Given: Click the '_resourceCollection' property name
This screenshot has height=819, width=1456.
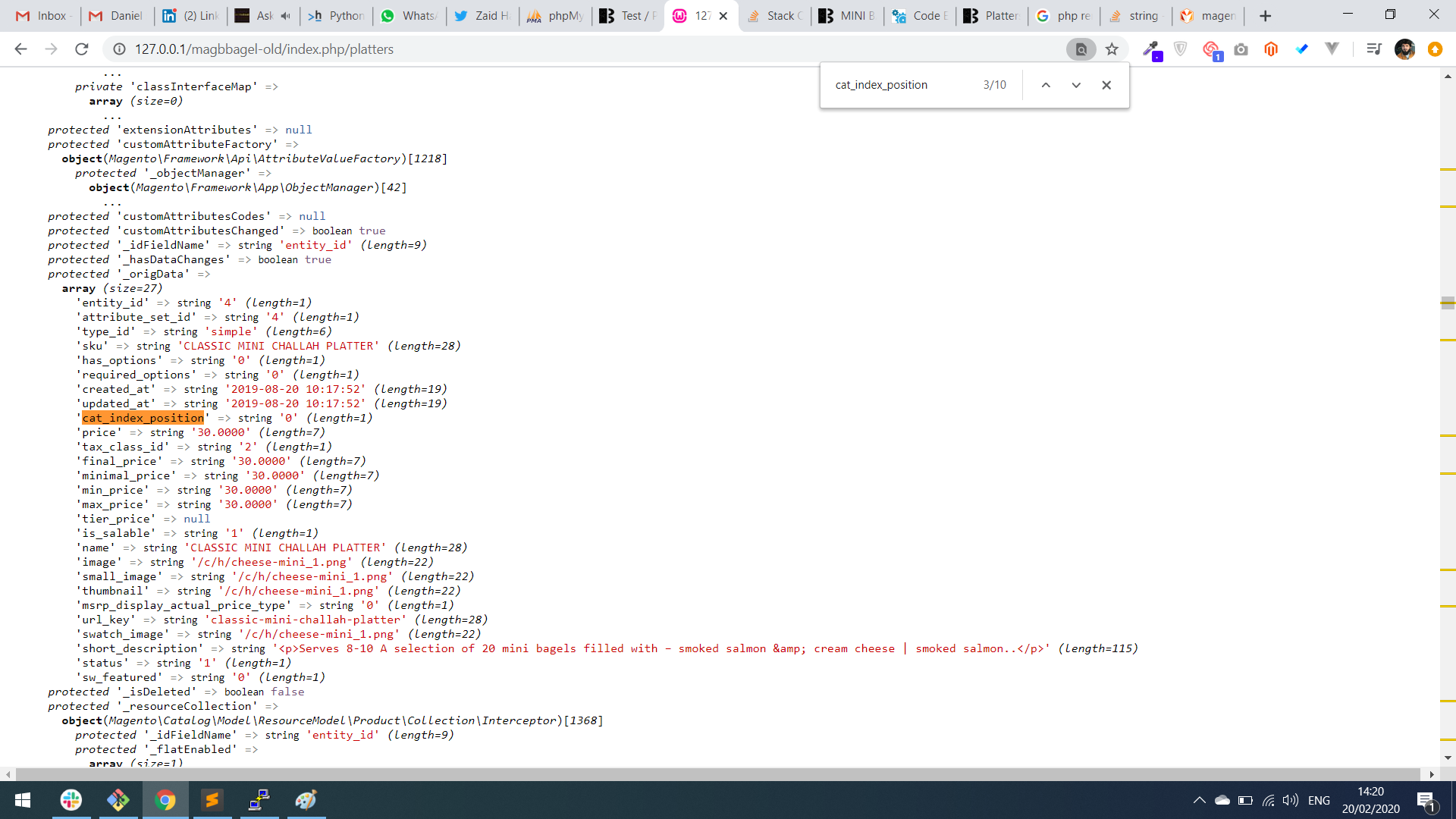Looking at the screenshot, I should click(x=187, y=706).
